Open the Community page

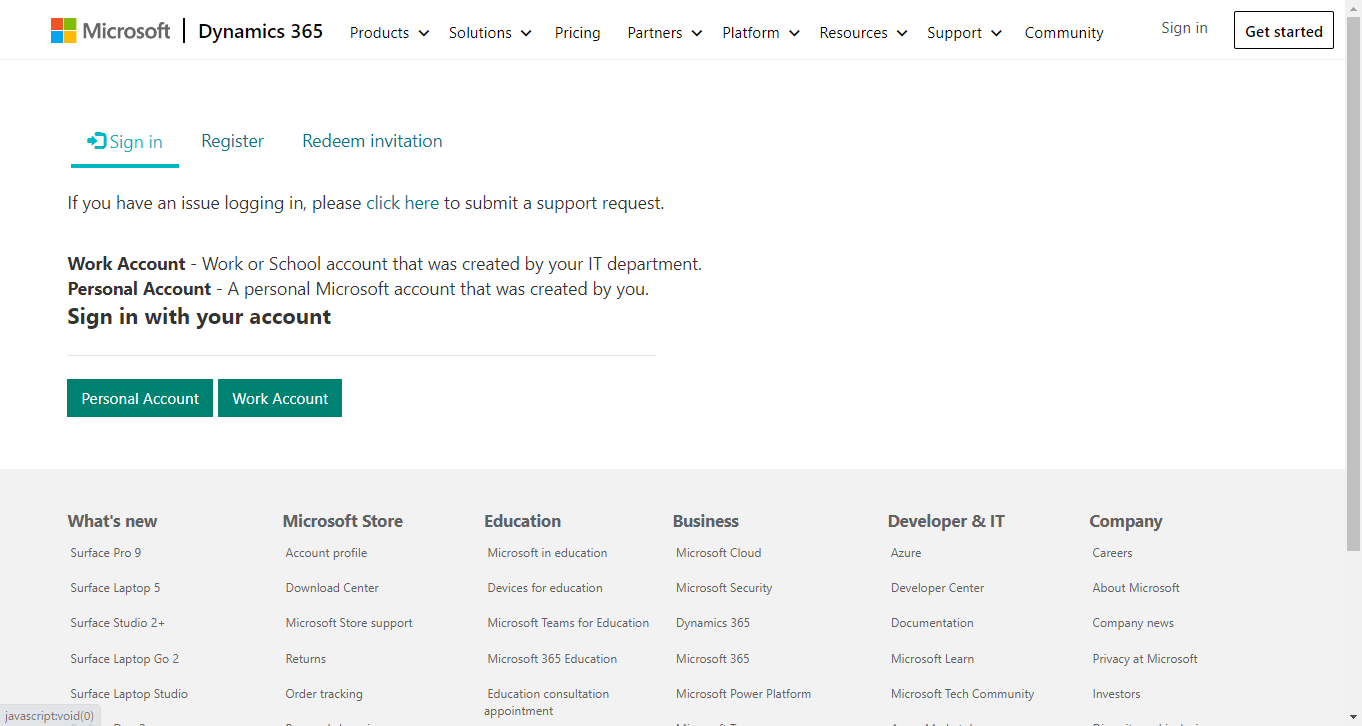[1063, 32]
